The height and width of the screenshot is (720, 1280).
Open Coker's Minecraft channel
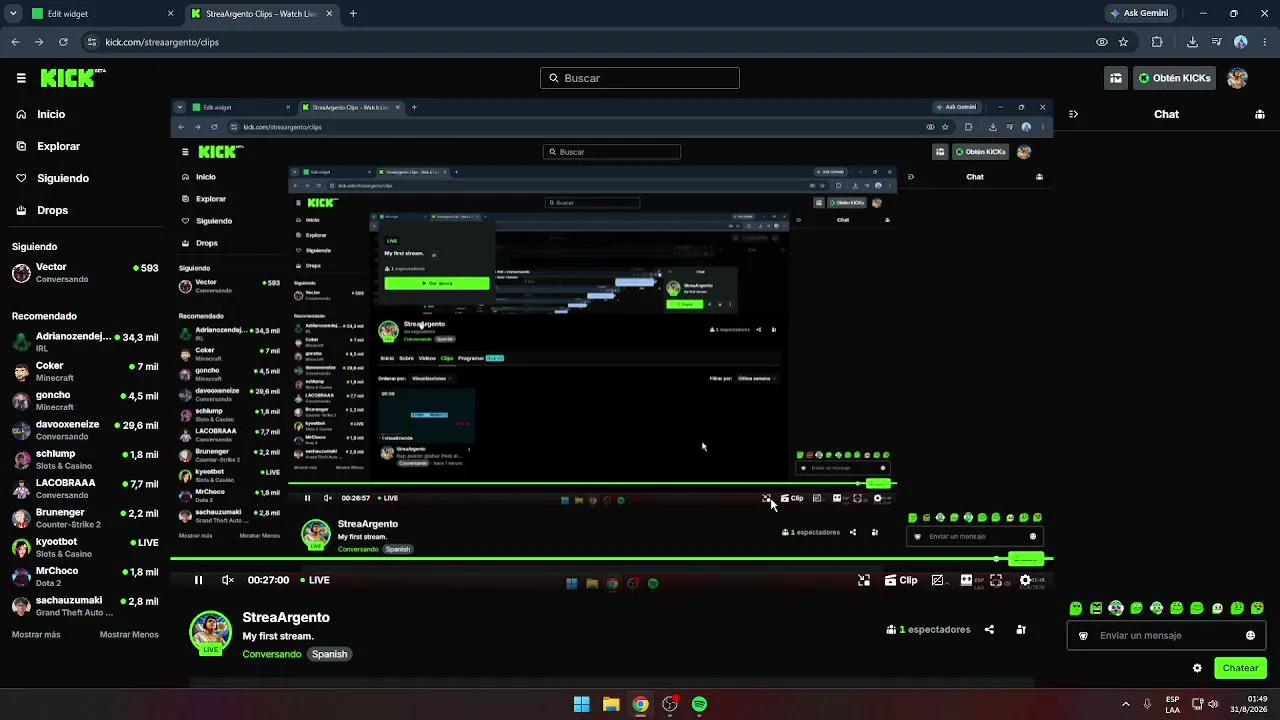tap(85, 372)
